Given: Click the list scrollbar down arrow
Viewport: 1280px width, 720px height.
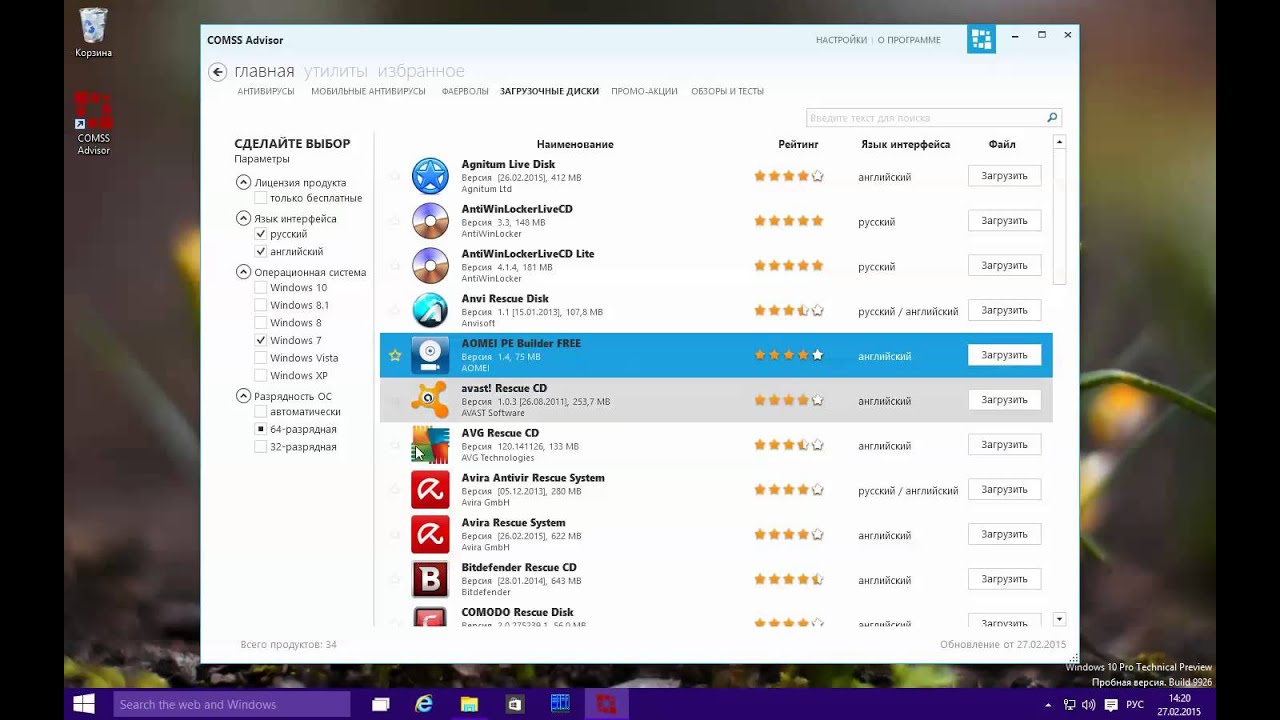Looking at the screenshot, I should click(x=1059, y=620).
